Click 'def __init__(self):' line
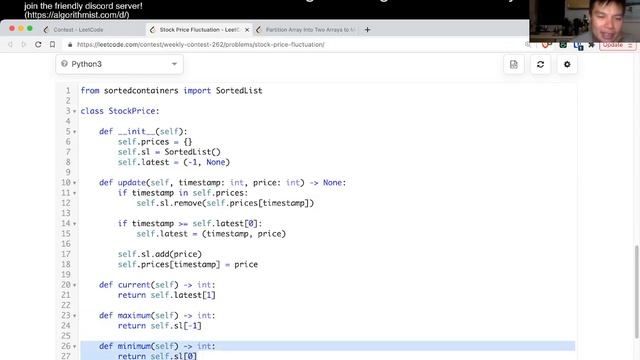The width and height of the screenshot is (640, 360). click(143, 131)
